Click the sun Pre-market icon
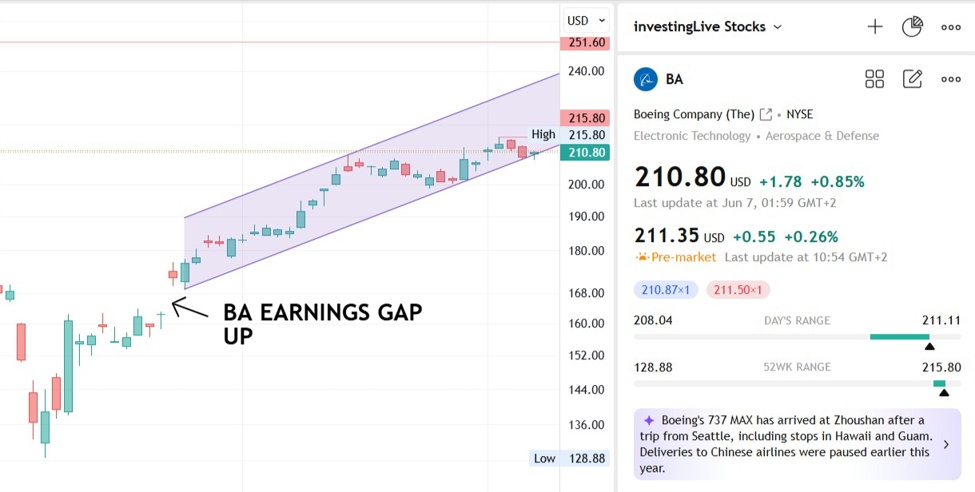 click(x=642, y=257)
